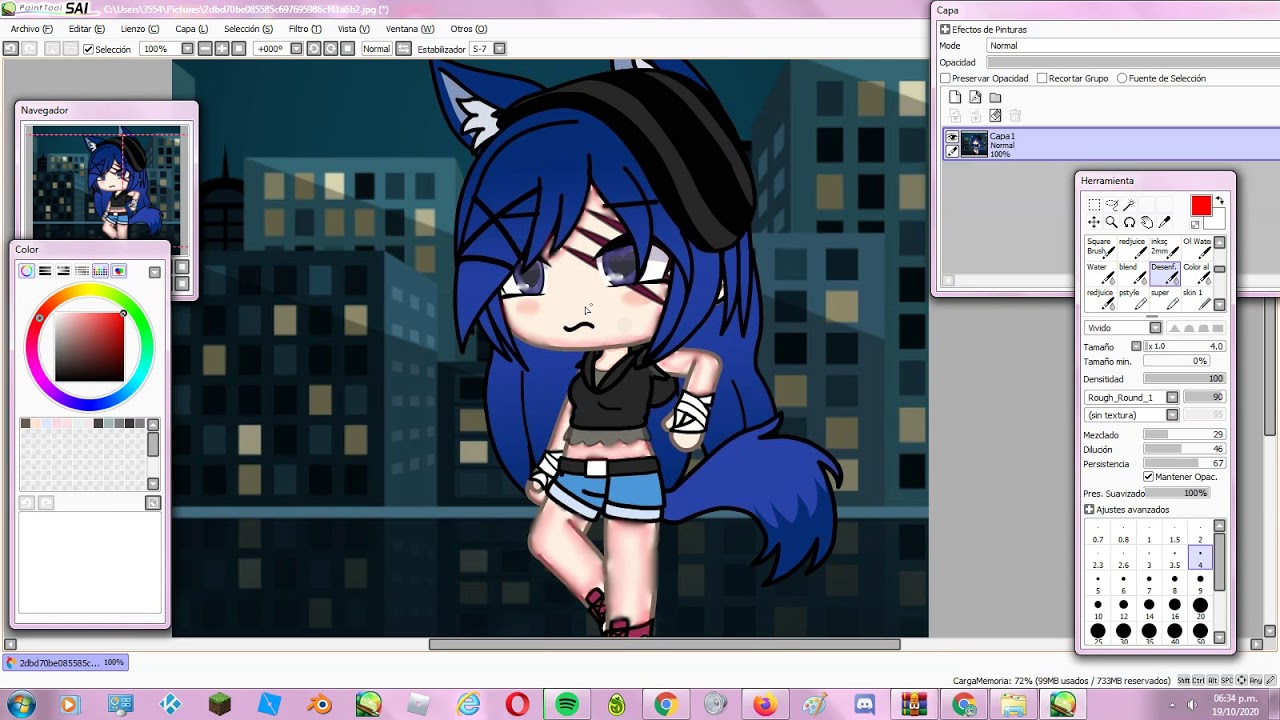Adjust the Dilución slider

[1184, 449]
